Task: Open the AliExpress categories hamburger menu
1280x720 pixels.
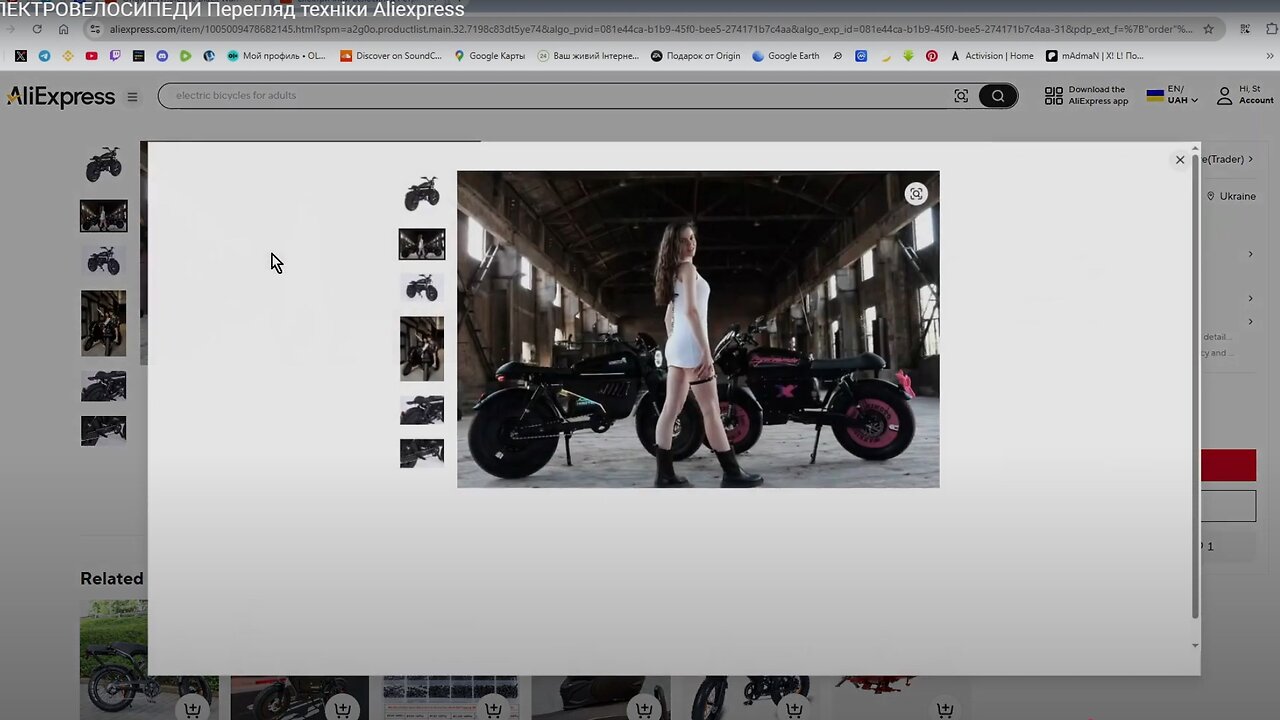Action: (132, 97)
